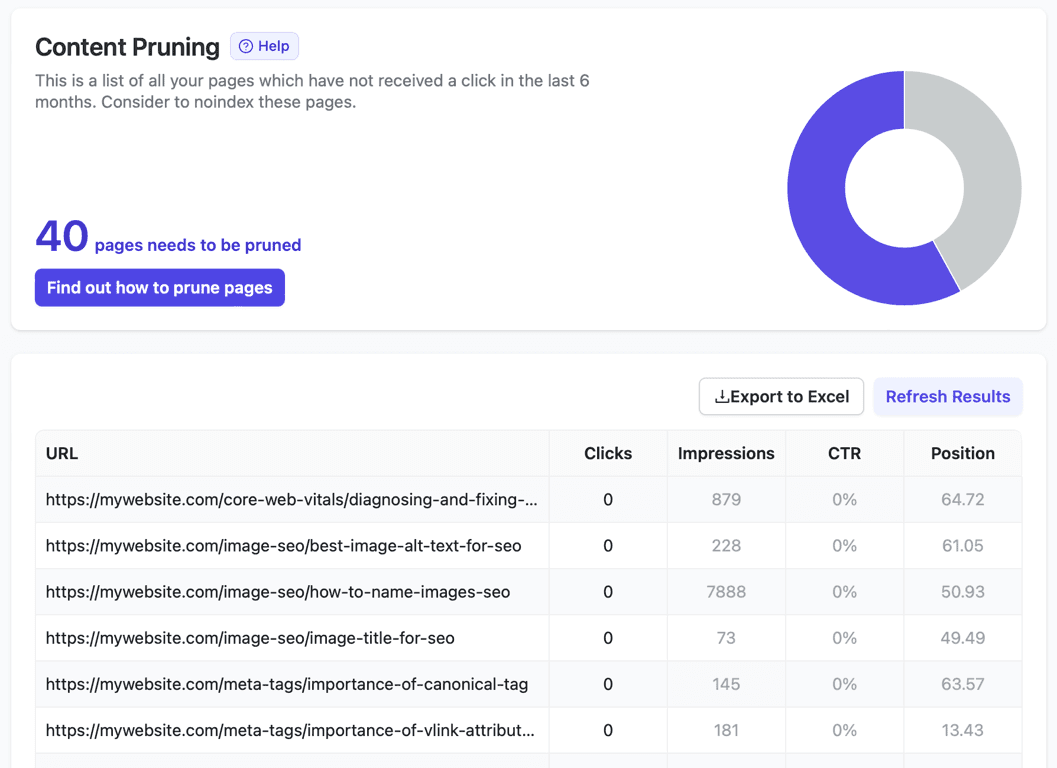Click 0 clicks in the how-to-name-images-seo row
This screenshot has width=1057, height=768.
click(608, 592)
